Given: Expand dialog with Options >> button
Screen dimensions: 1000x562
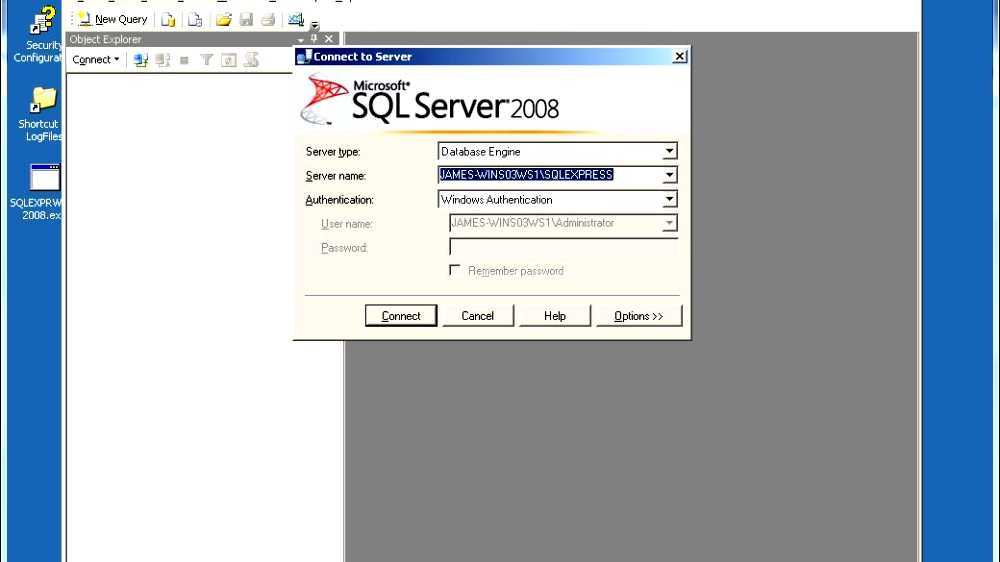Looking at the screenshot, I should 638,316.
